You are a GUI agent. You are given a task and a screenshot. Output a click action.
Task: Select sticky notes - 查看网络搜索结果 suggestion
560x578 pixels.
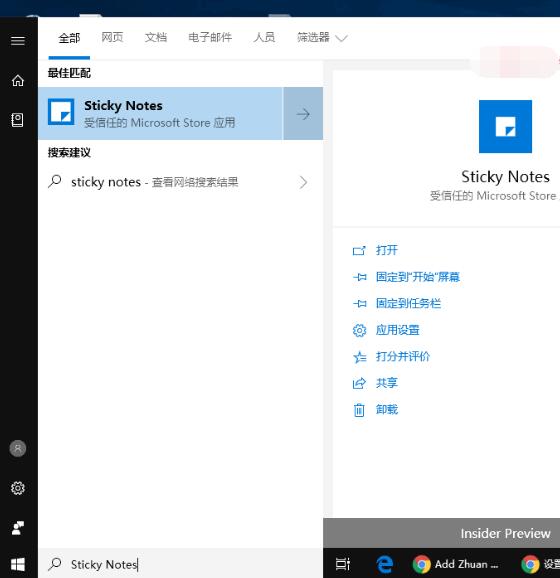click(x=181, y=182)
